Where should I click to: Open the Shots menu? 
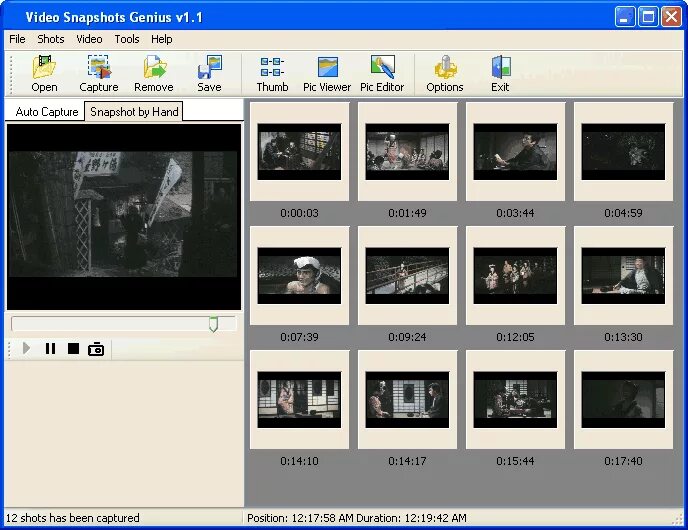51,39
